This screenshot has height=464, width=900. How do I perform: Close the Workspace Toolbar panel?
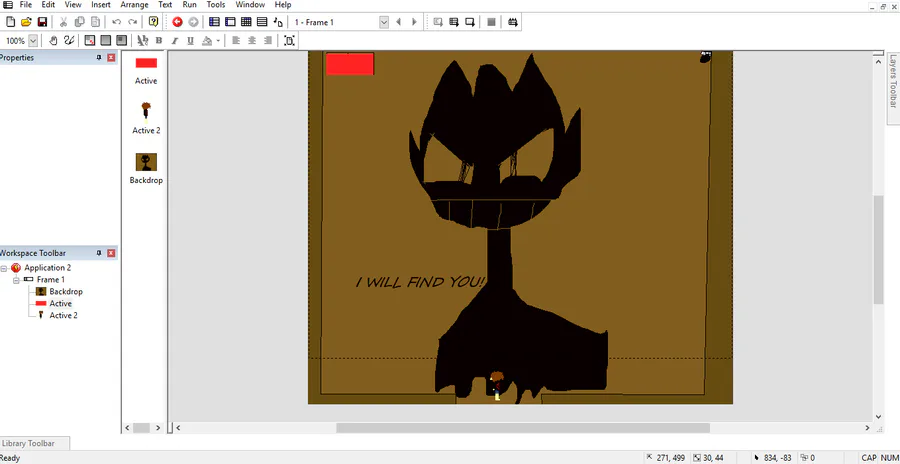coord(111,253)
